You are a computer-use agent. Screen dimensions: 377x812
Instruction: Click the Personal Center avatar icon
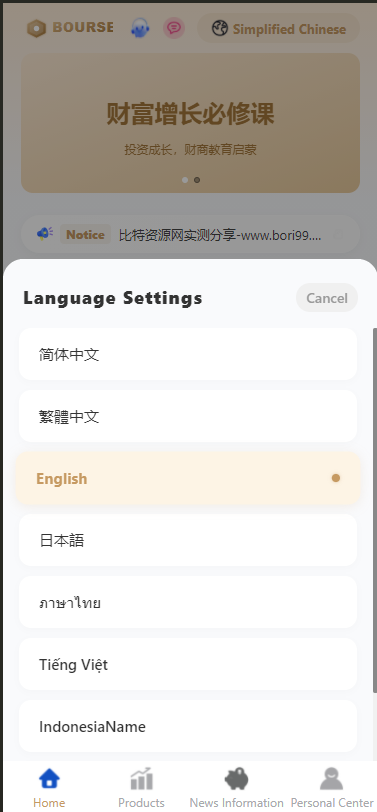[x=331, y=778]
